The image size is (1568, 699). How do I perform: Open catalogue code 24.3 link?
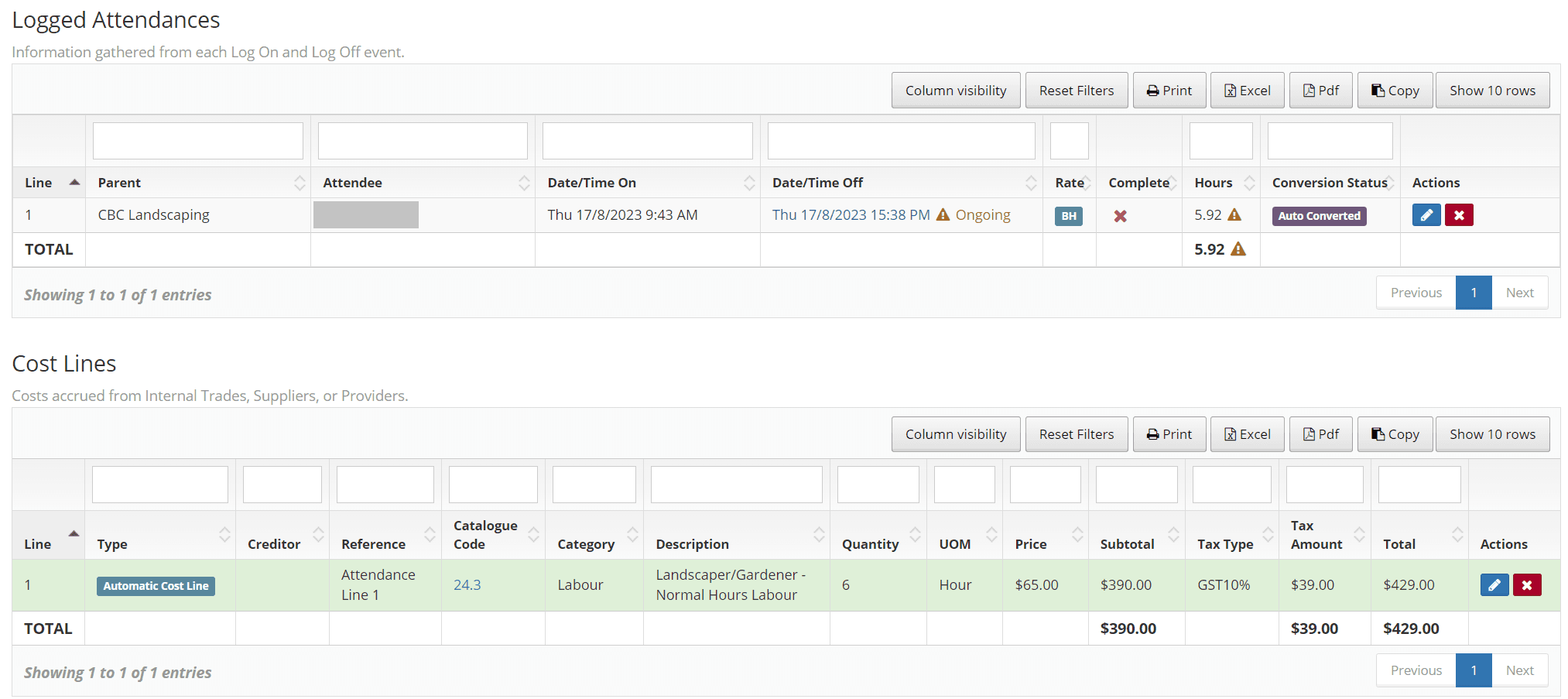pyautogui.click(x=467, y=585)
